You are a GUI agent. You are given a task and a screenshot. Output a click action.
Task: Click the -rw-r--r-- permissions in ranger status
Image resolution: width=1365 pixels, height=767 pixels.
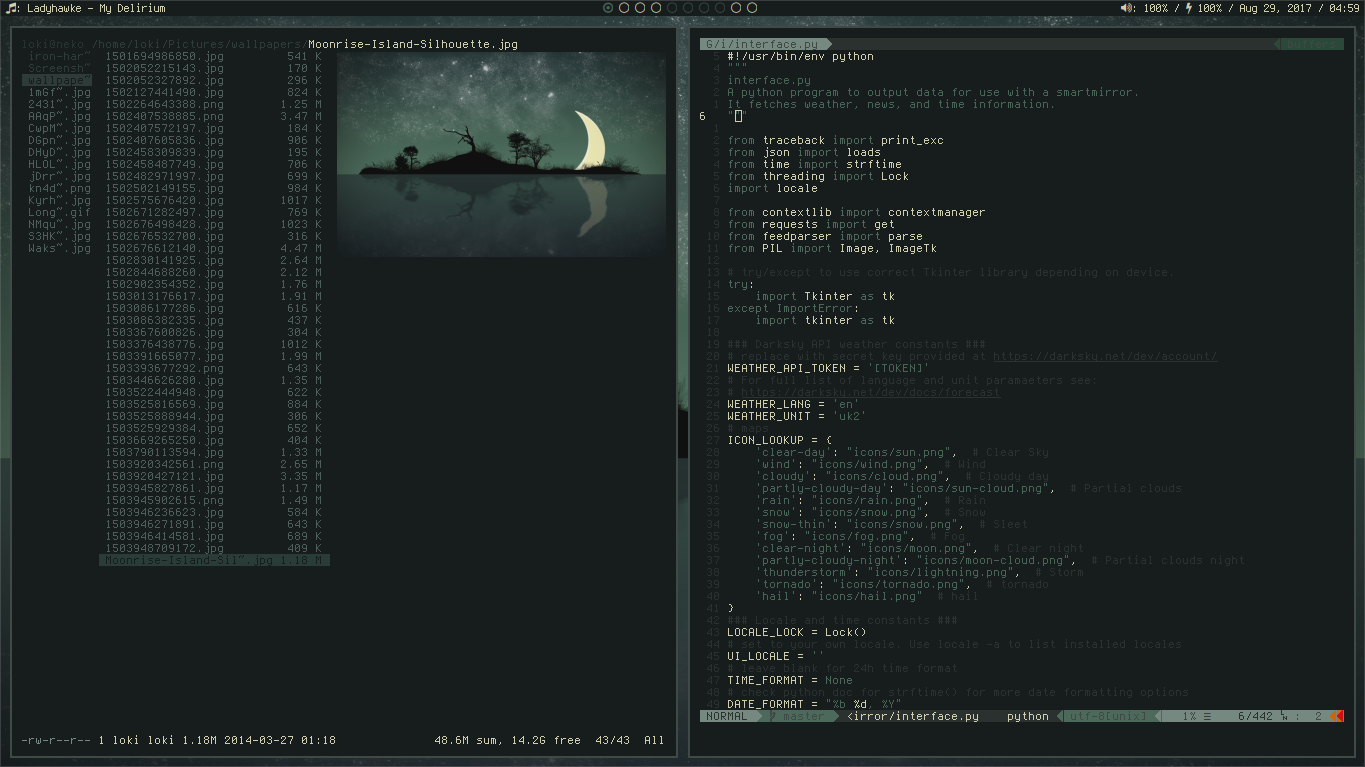[56, 741]
